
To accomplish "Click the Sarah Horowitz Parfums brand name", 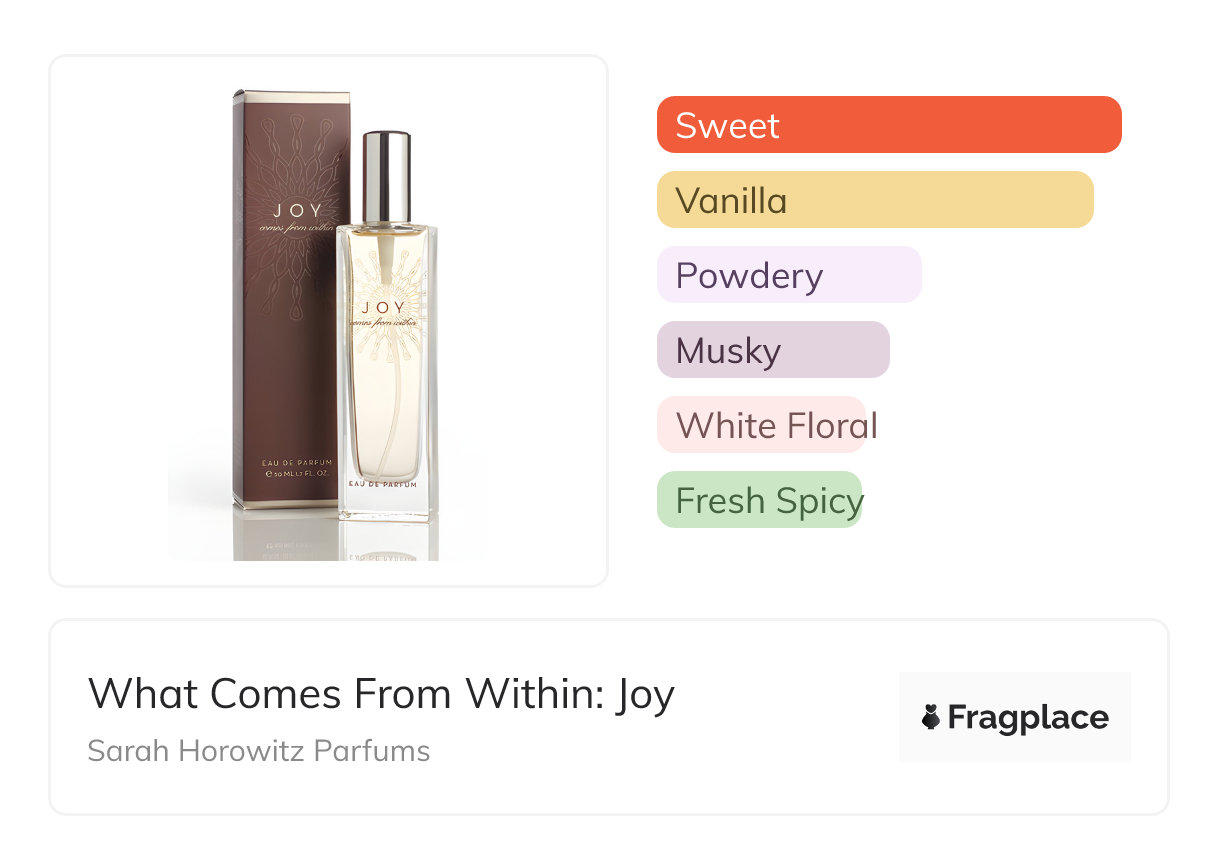I will click(258, 751).
